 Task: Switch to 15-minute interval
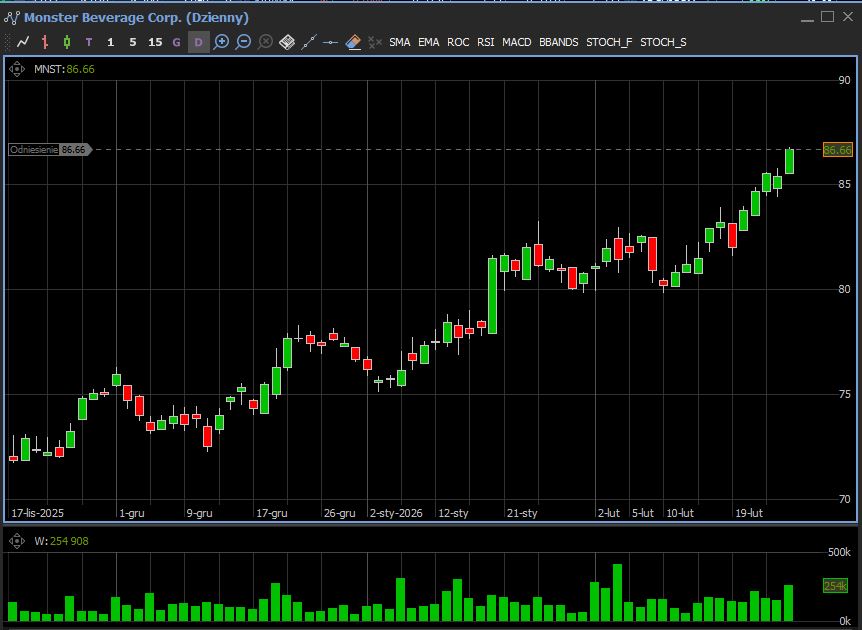point(155,42)
